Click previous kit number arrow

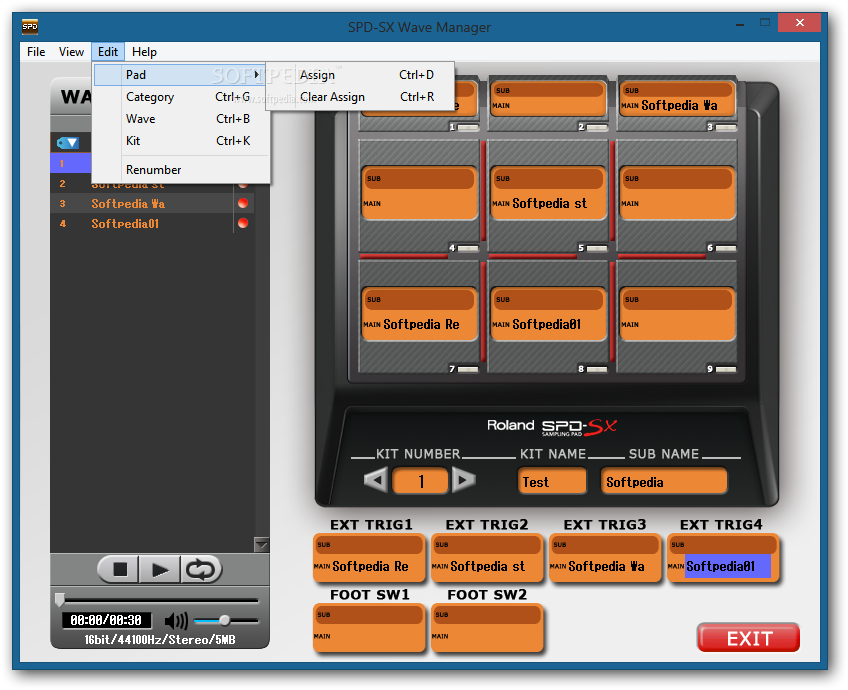coord(375,480)
